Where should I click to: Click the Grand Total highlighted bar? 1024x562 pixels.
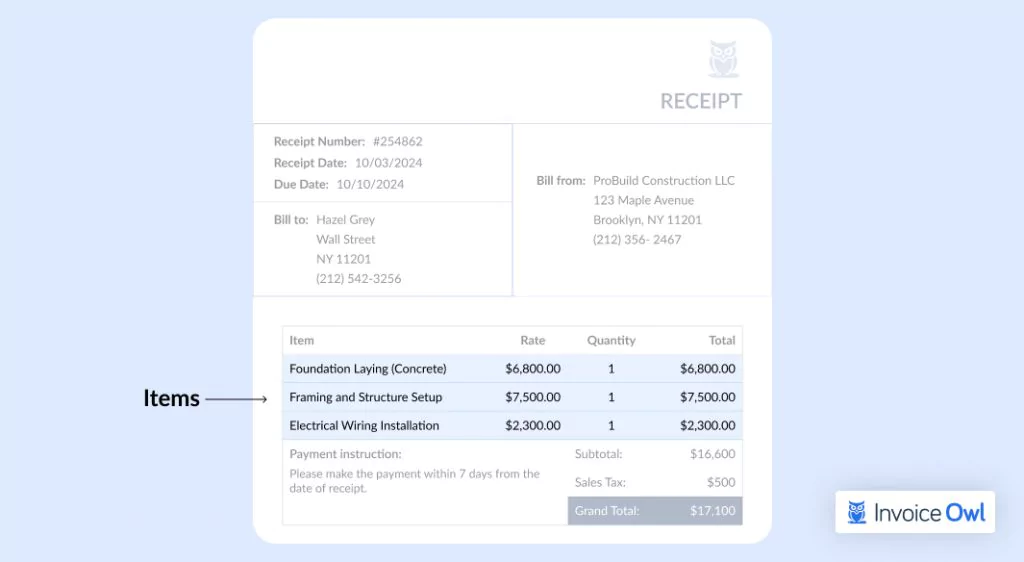tap(655, 511)
